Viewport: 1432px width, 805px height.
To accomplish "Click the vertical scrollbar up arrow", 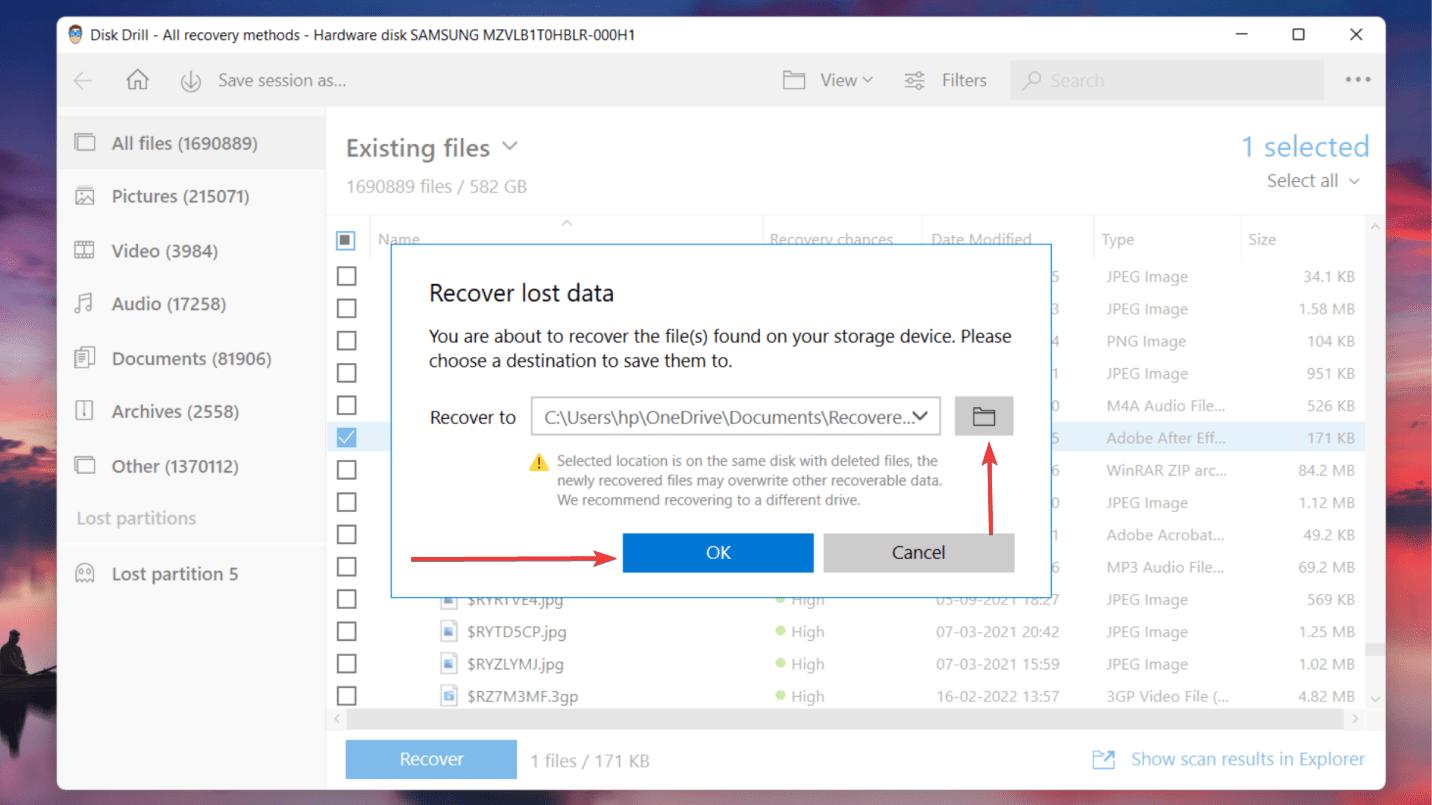I will 1375,228.
